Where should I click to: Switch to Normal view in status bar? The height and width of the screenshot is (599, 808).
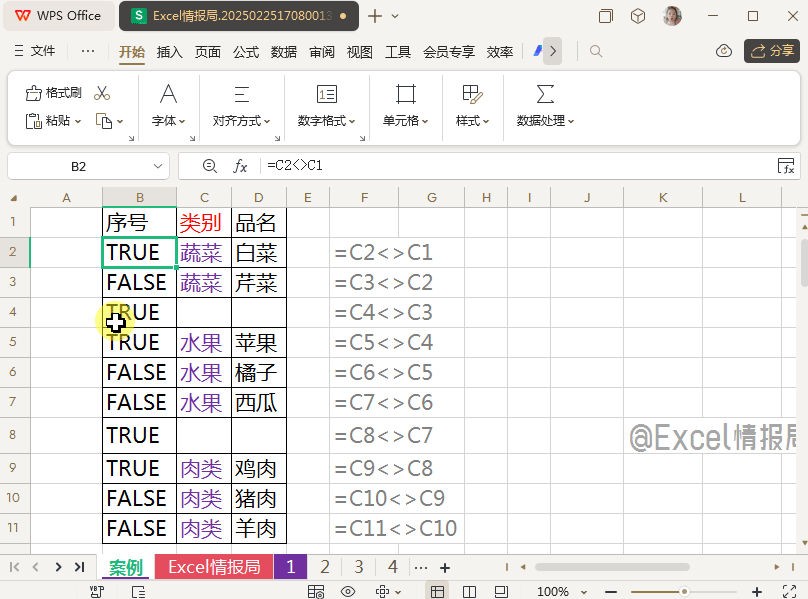(x=438, y=591)
